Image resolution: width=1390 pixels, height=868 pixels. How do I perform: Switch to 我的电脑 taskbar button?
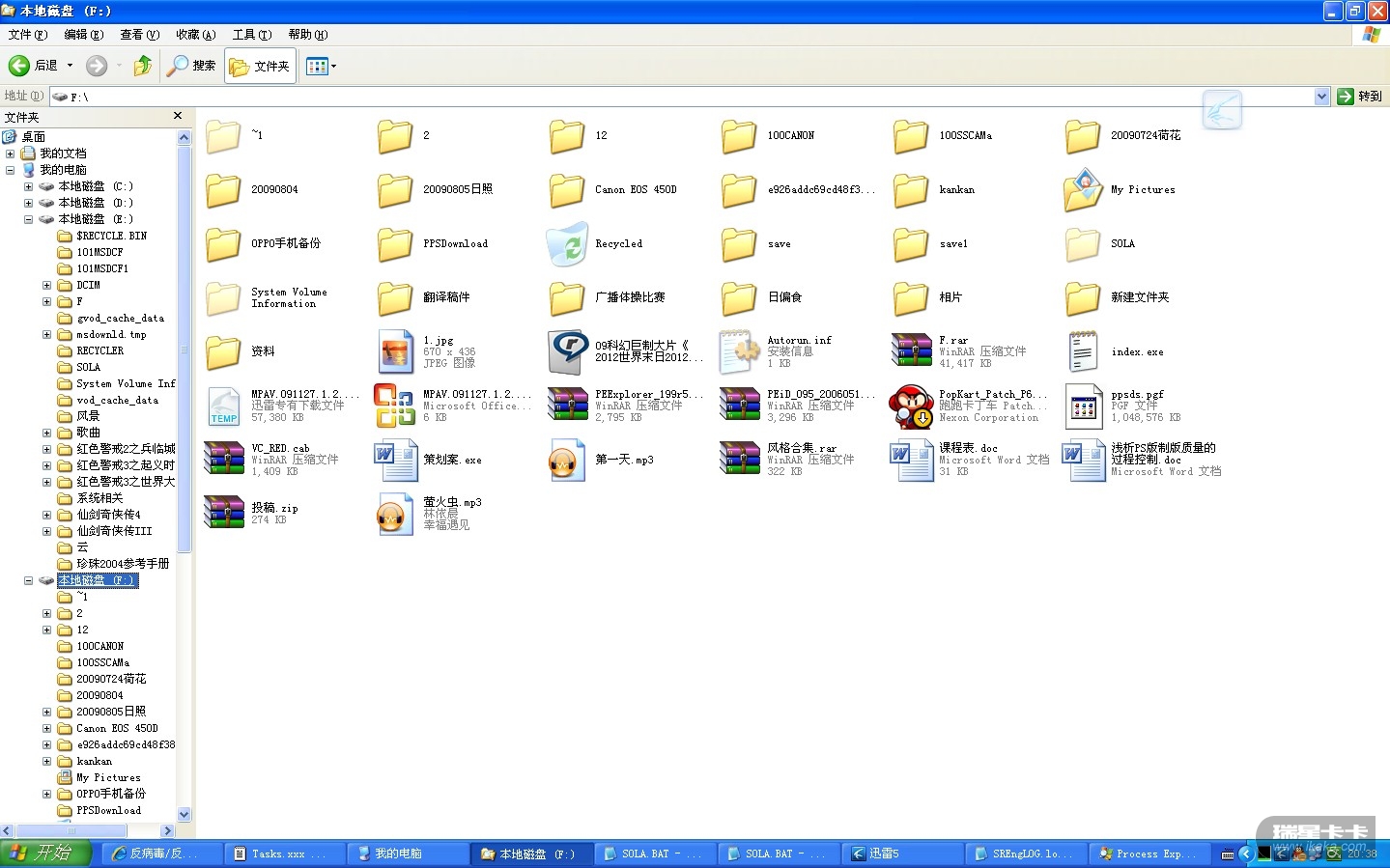(x=409, y=854)
